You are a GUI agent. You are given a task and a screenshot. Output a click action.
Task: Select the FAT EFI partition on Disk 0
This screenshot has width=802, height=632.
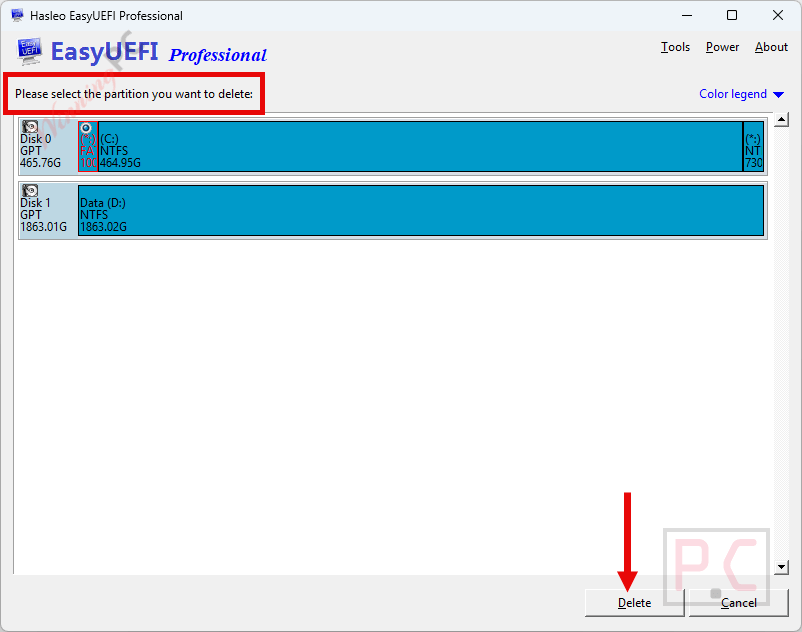pyautogui.click(x=87, y=146)
